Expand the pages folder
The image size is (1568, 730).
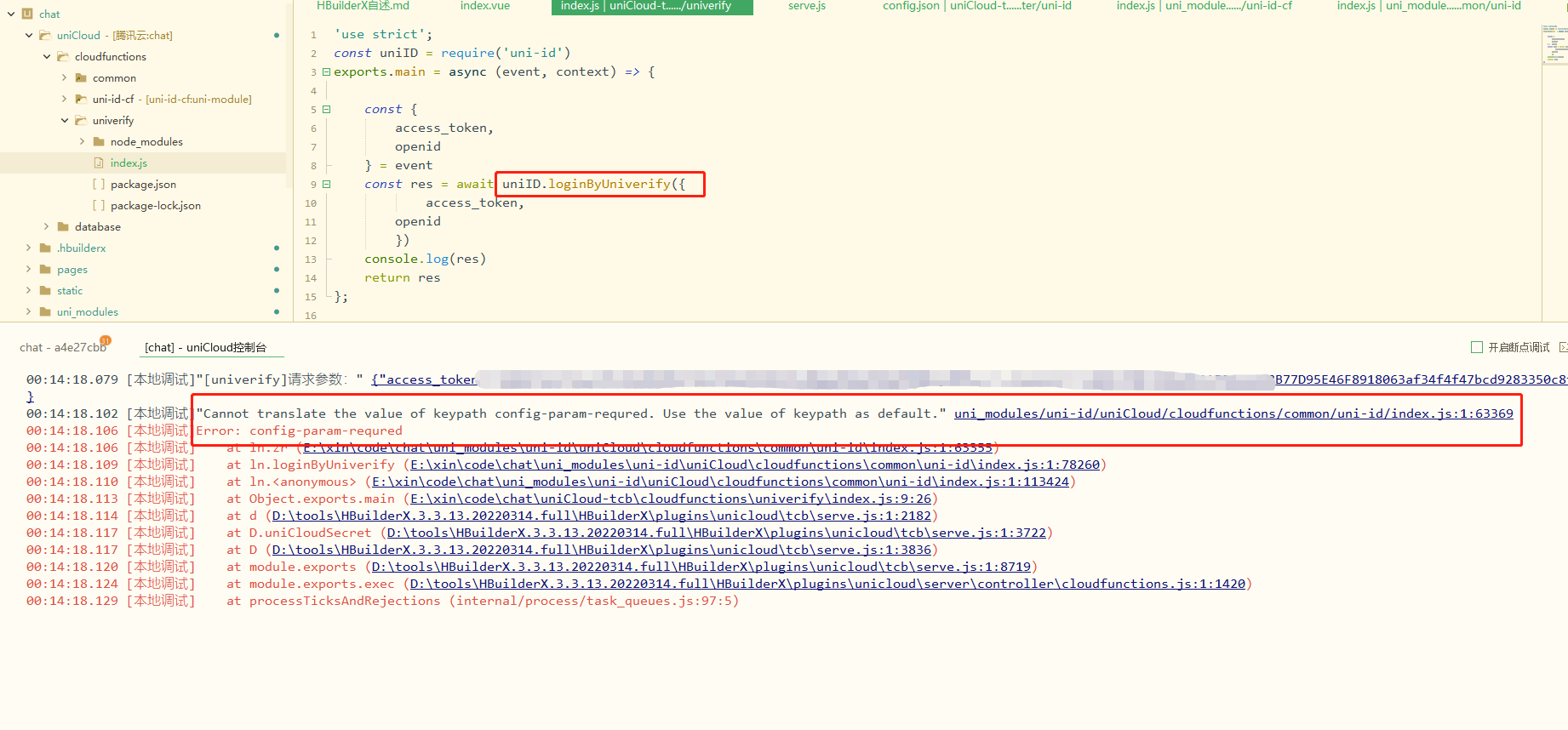(x=28, y=270)
